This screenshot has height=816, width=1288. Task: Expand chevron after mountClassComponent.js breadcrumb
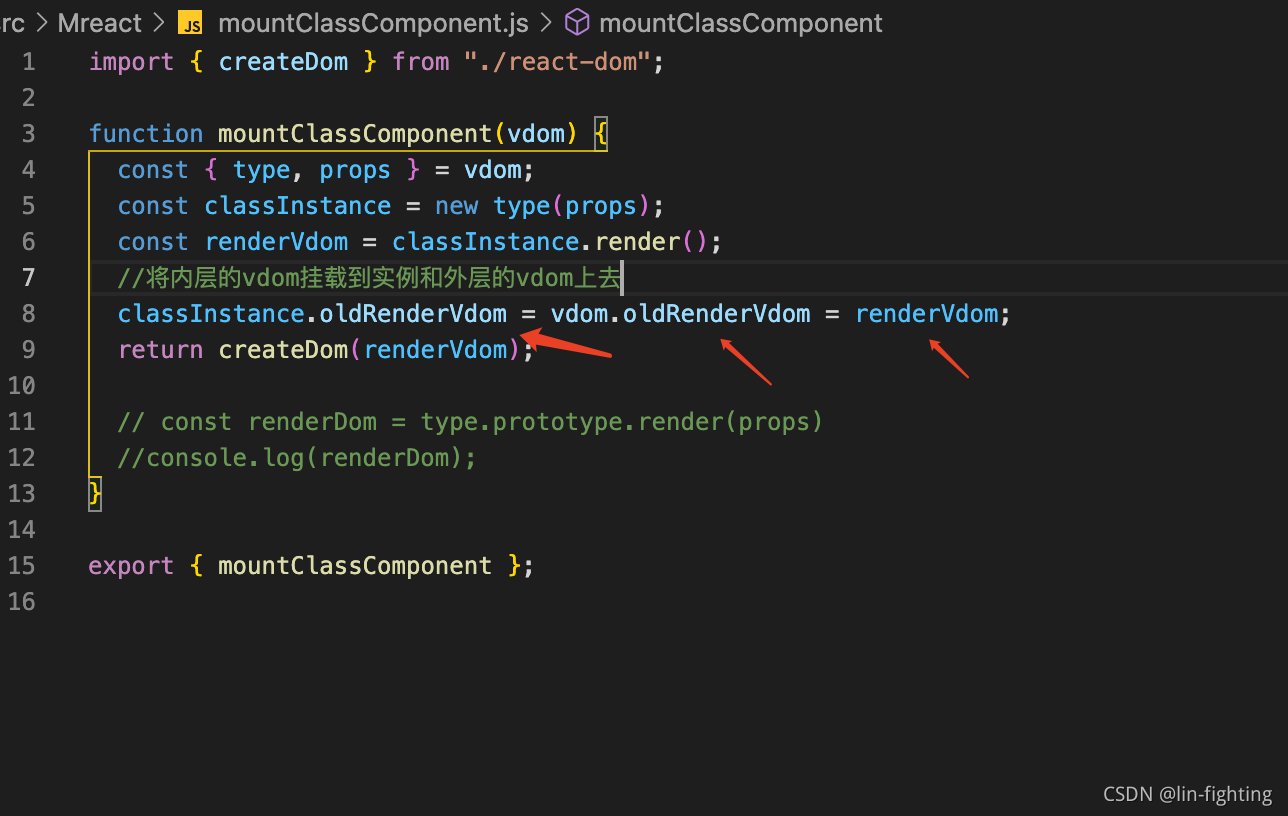click(x=546, y=22)
